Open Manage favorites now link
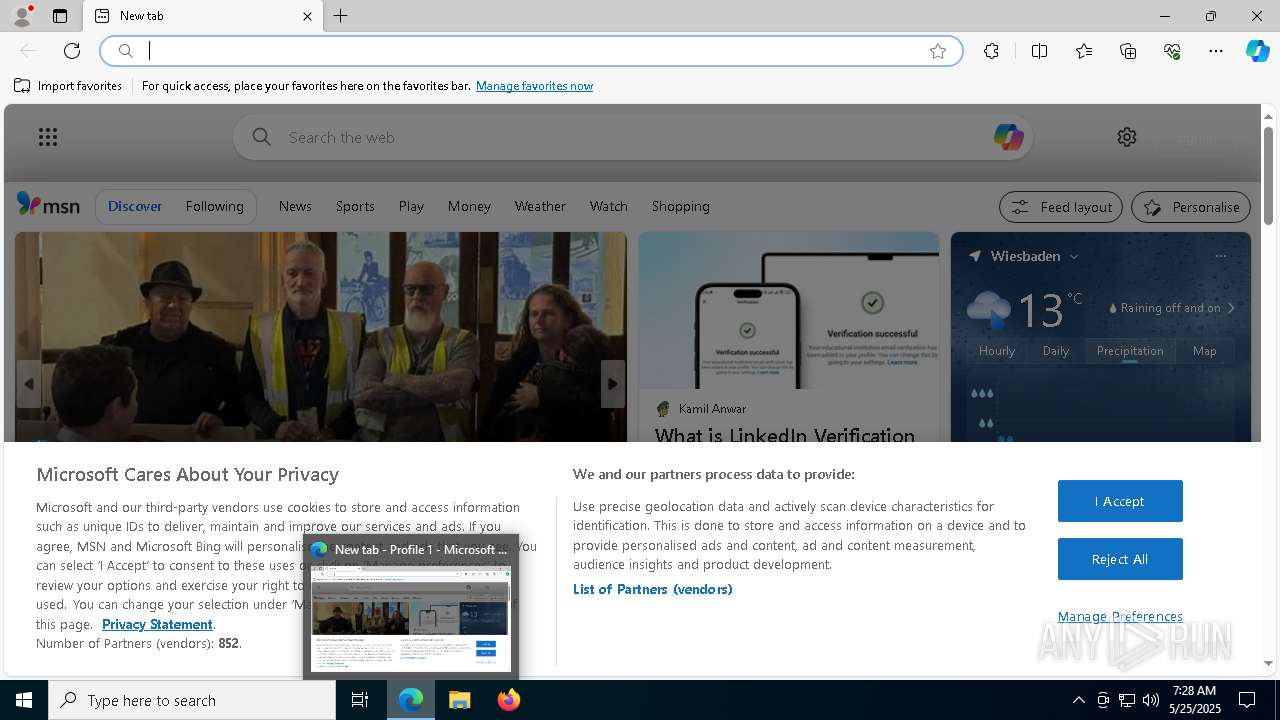The image size is (1280, 720). pyautogui.click(x=534, y=86)
